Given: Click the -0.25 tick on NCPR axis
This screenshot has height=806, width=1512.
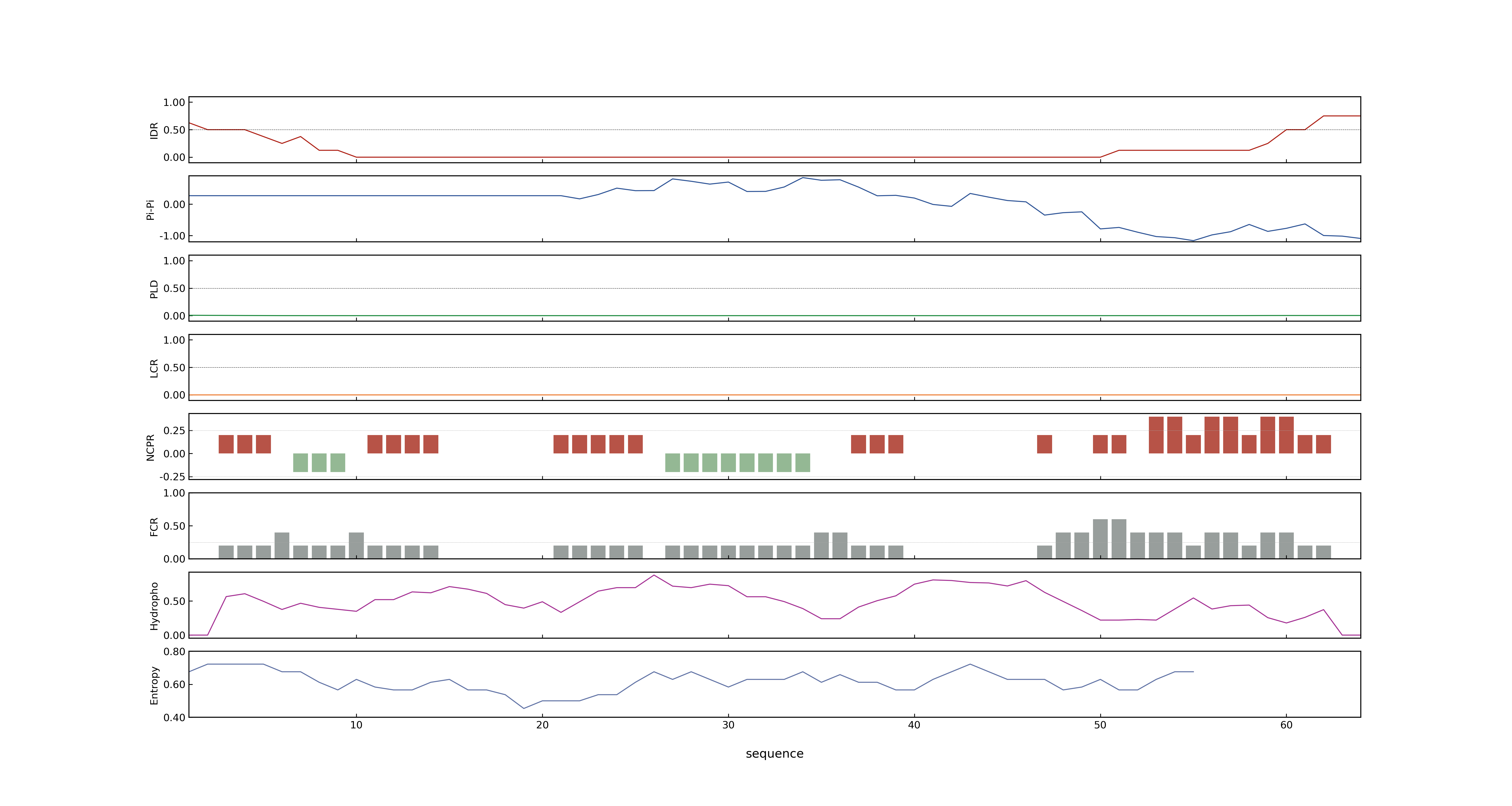Looking at the screenshot, I should coord(172,477).
